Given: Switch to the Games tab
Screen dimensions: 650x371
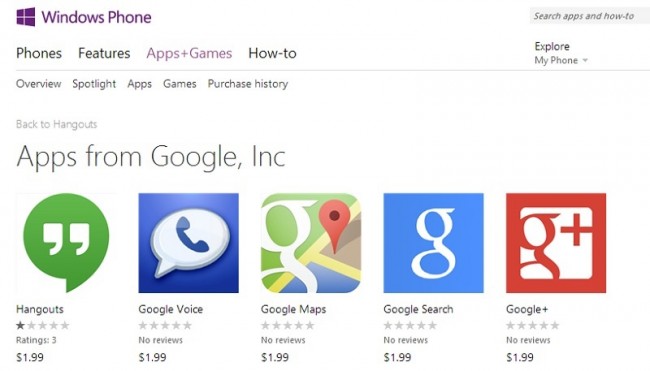Looking at the screenshot, I should click(x=179, y=84).
